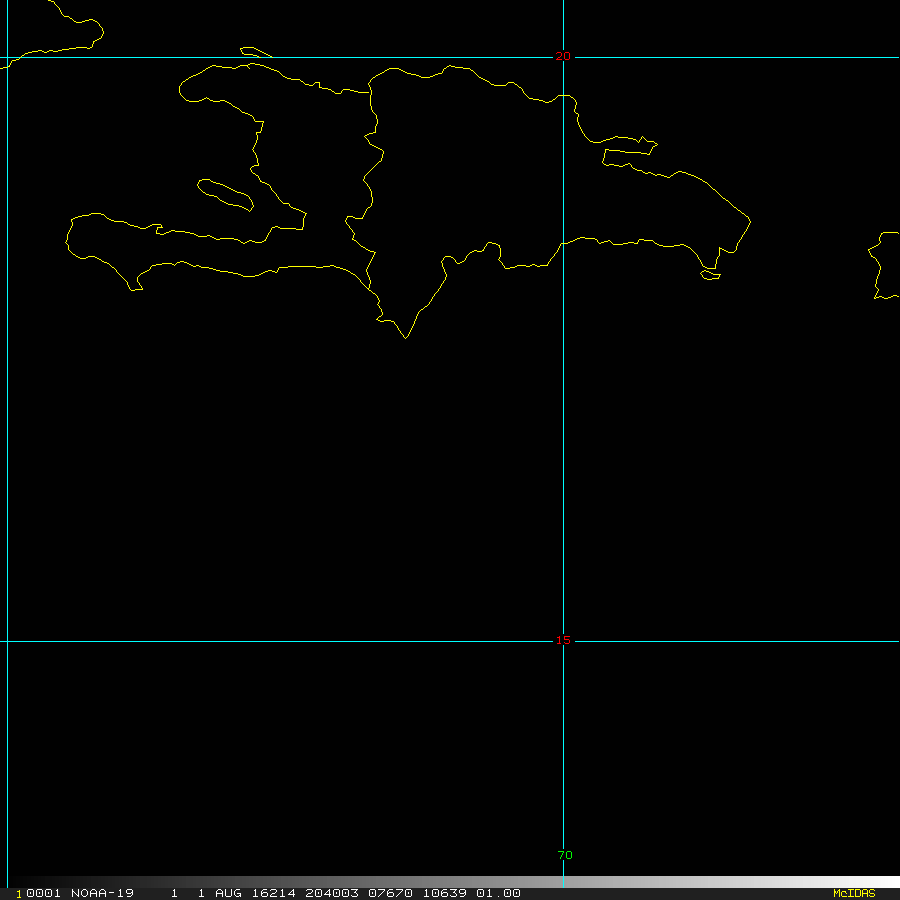Click the intersection of 15 latitude and 70 longitude lines

tap(563, 641)
